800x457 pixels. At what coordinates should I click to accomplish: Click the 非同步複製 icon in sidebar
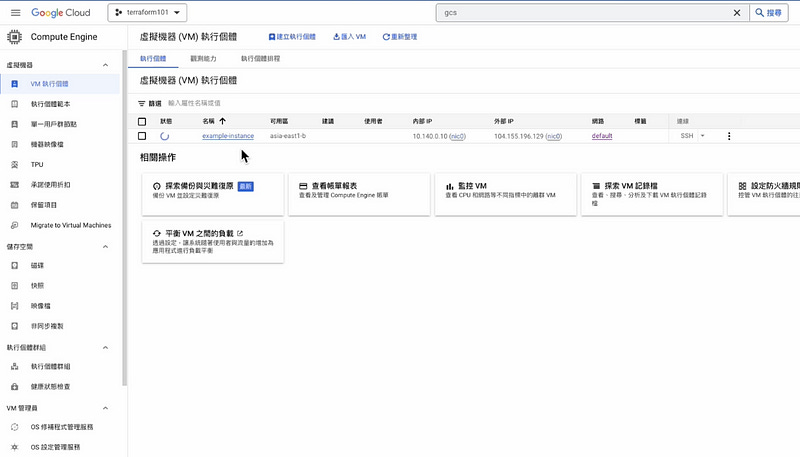coord(14,326)
